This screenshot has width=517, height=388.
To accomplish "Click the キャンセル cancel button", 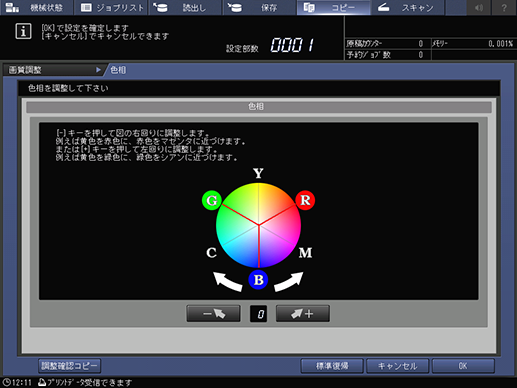I will click(397, 366).
